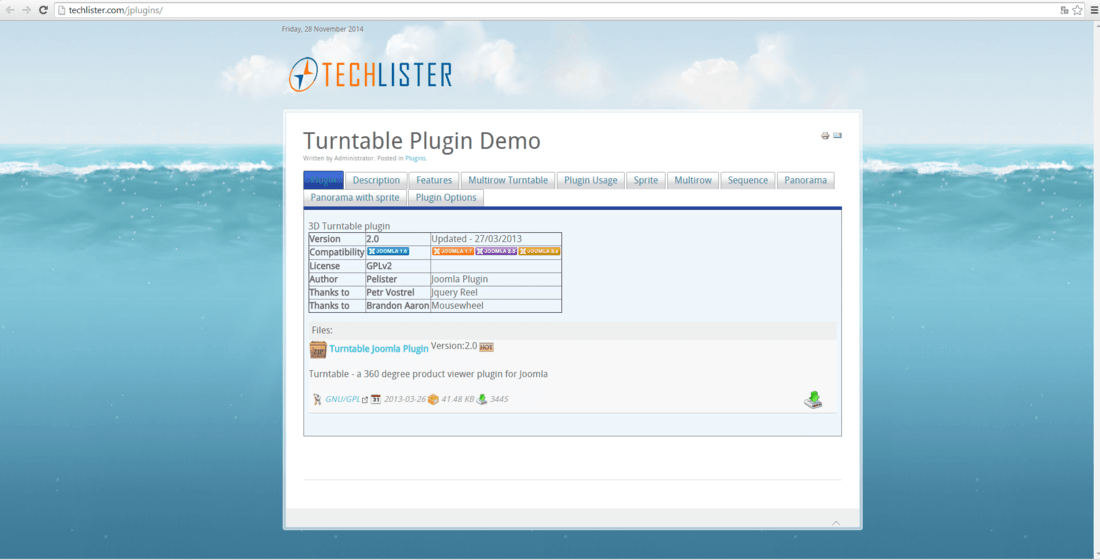Click the downloads count icon before 3445
Image resolution: width=1100 pixels, height=560 pixels.
(482, 399)
